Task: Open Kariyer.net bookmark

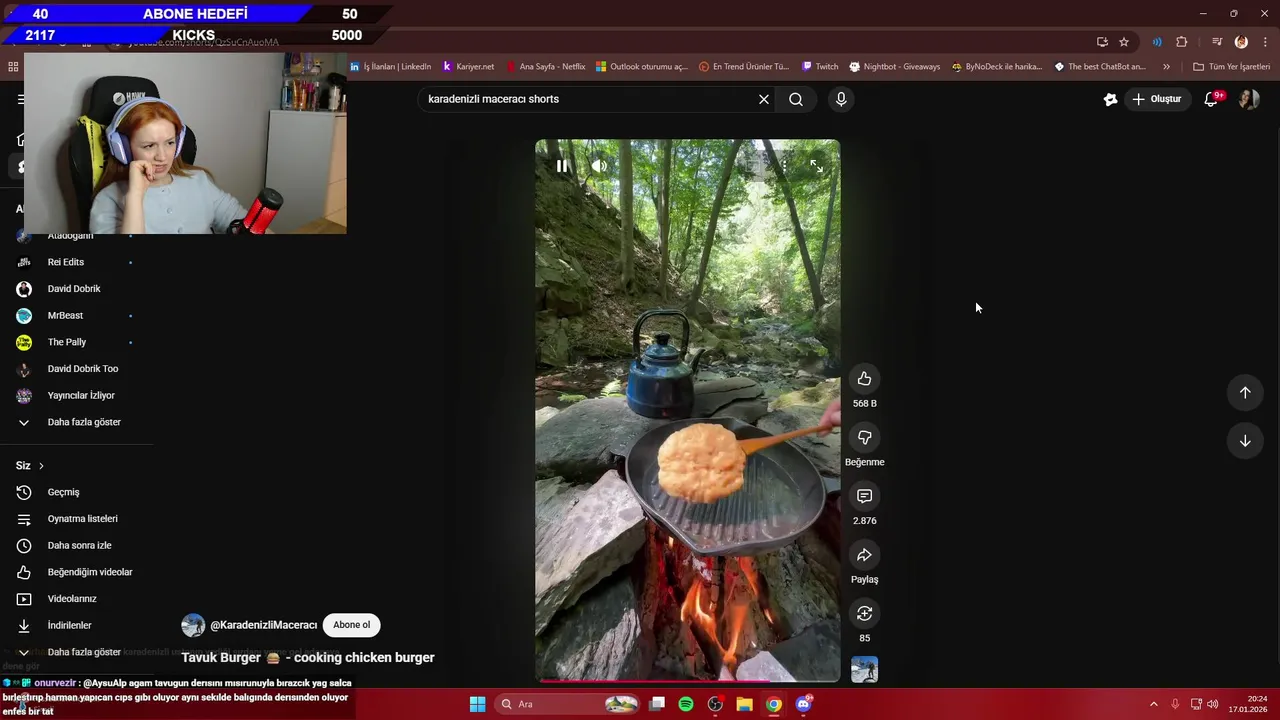Action: coord(468,67)
